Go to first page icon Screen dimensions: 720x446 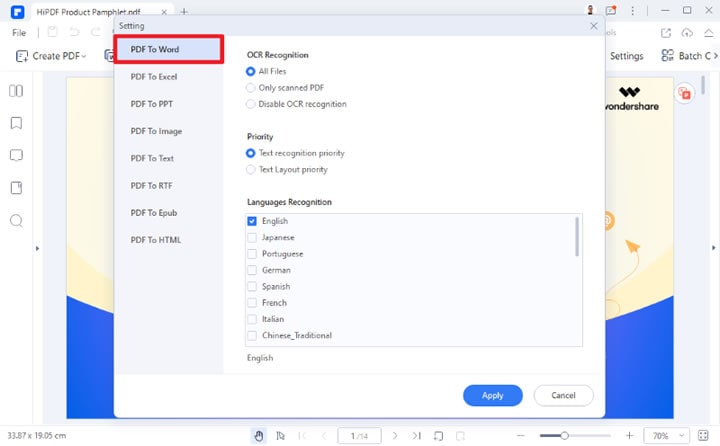(303, 436)
